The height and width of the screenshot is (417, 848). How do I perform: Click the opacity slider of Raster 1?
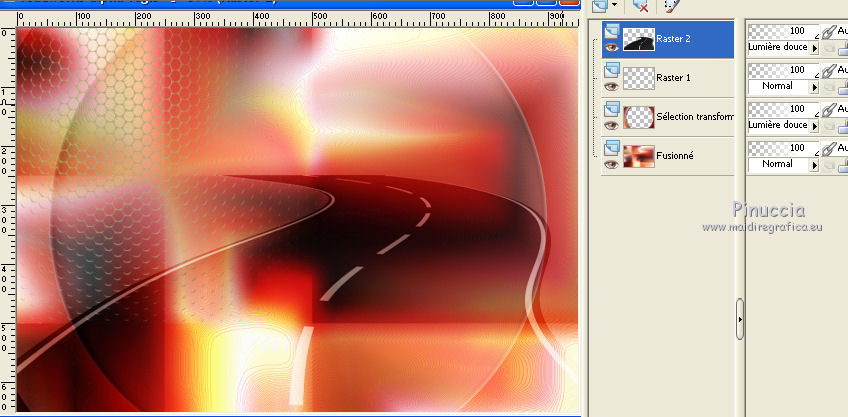pos(784,70)
